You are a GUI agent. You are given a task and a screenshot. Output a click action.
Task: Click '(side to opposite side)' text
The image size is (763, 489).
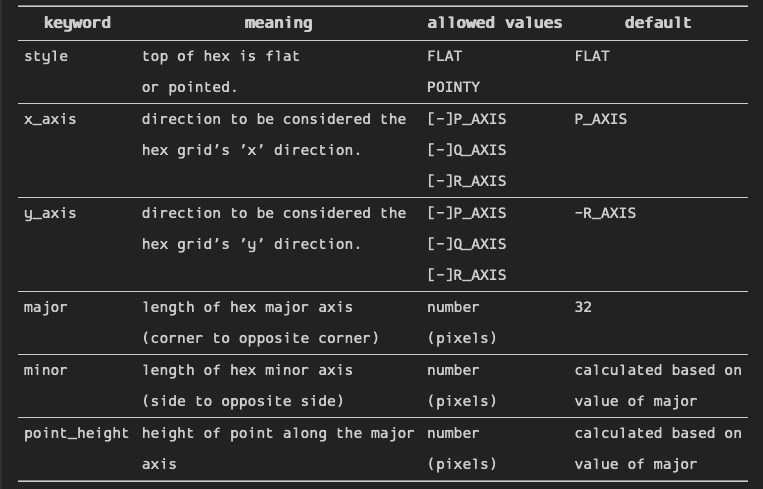click(x=243, y=401)
